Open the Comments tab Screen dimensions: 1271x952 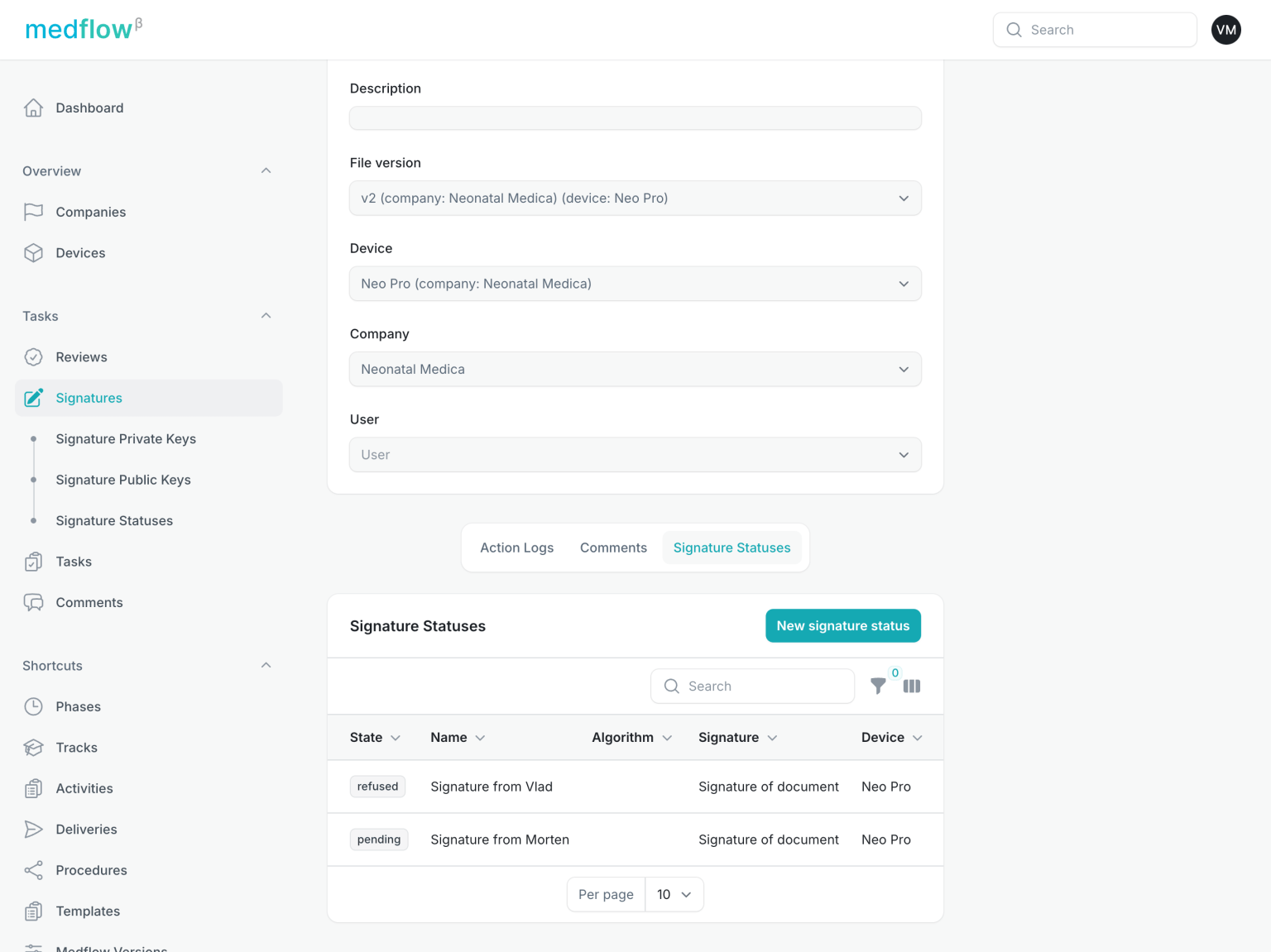tap(613, 547)
